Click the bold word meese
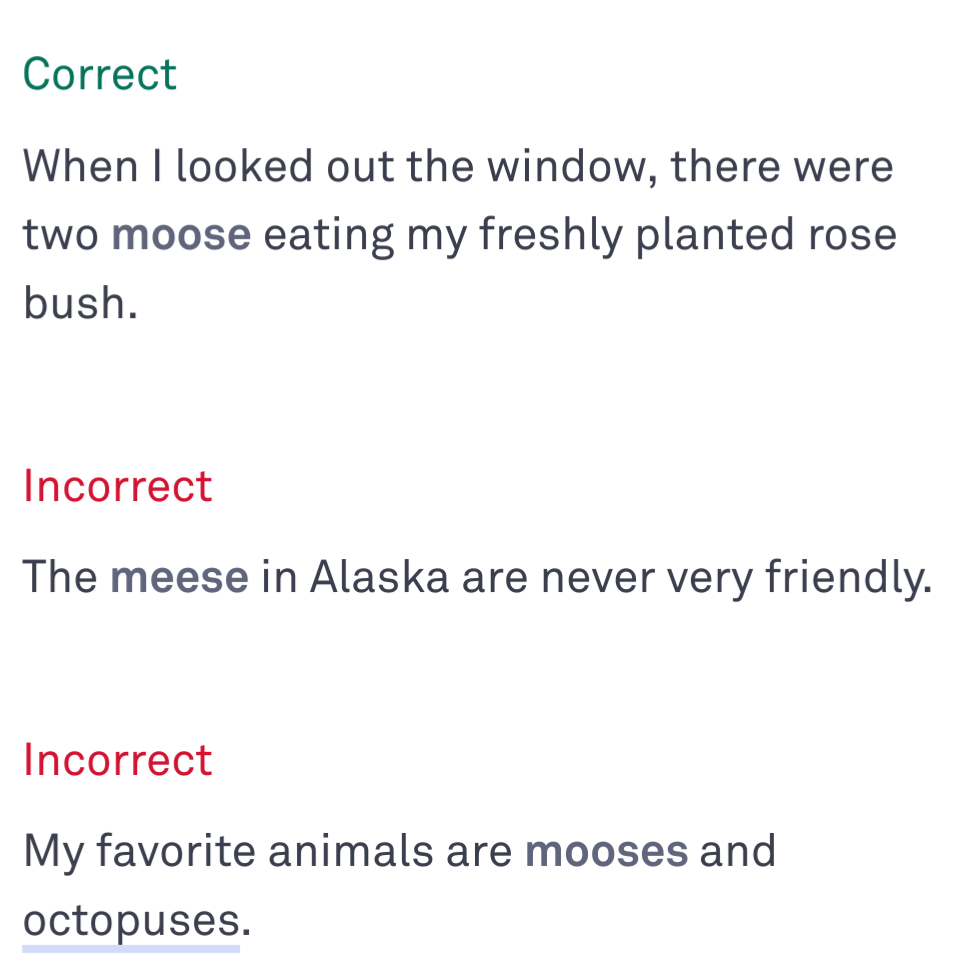 coord(179,577)
